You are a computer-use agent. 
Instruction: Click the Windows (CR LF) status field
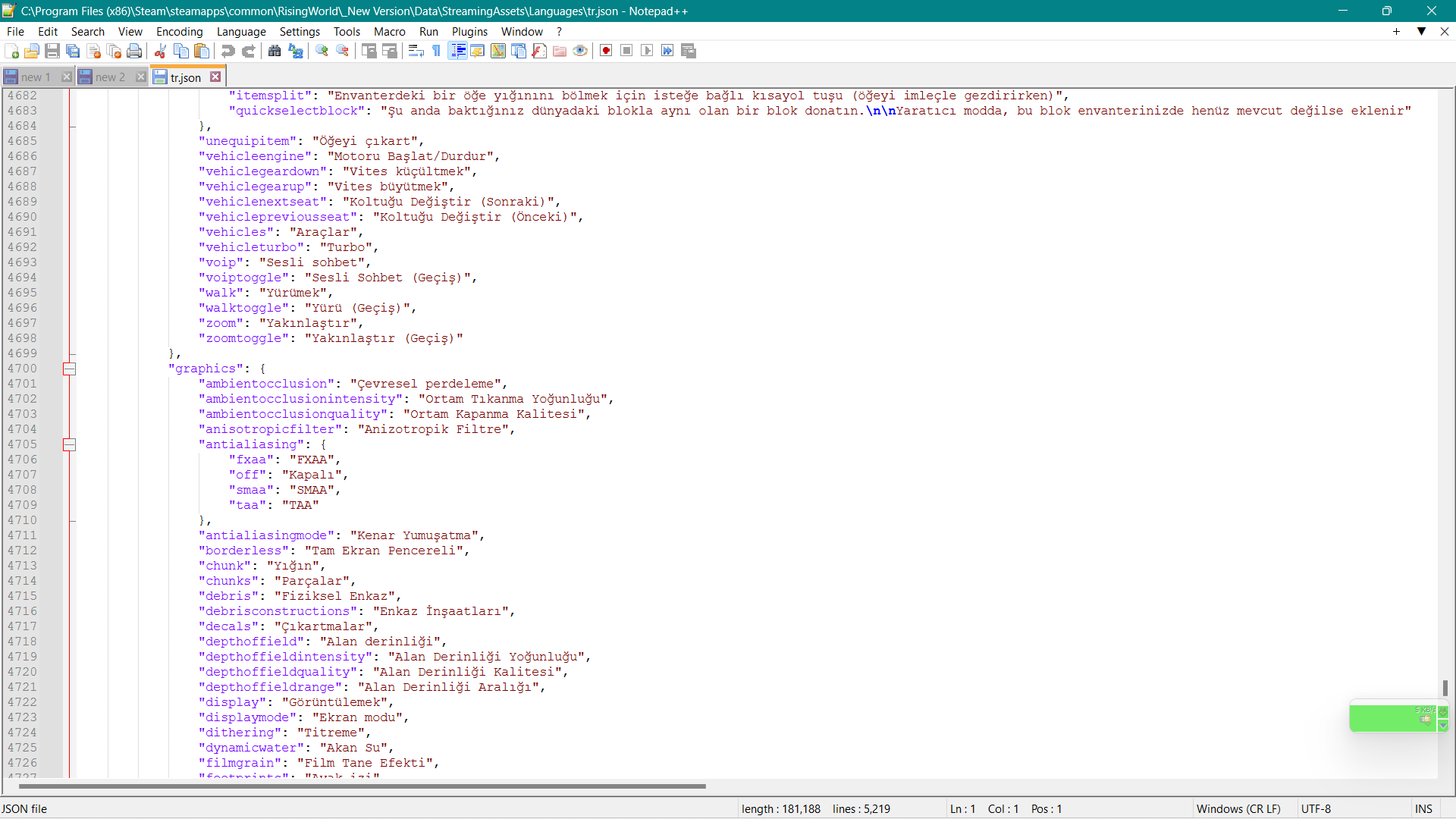tap(1238, 809)
